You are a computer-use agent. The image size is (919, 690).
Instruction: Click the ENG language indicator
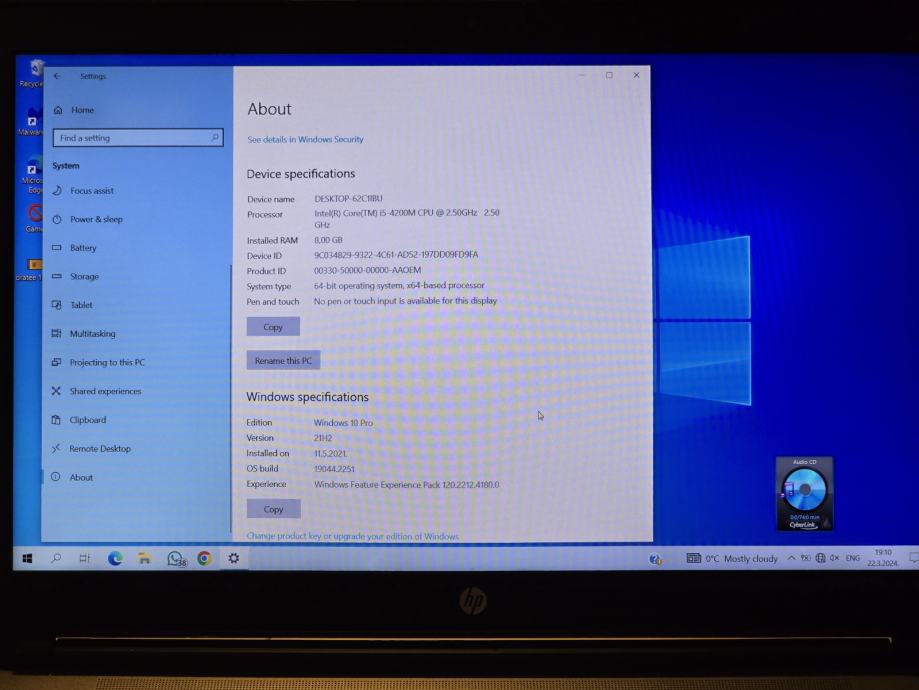point(853,558)
